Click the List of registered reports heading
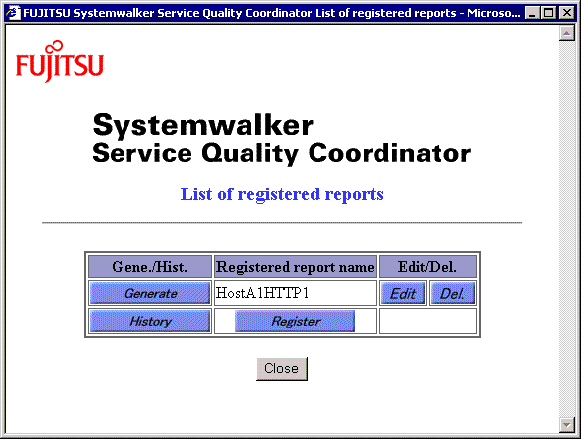The image size is (581, 439). point(282,194)
